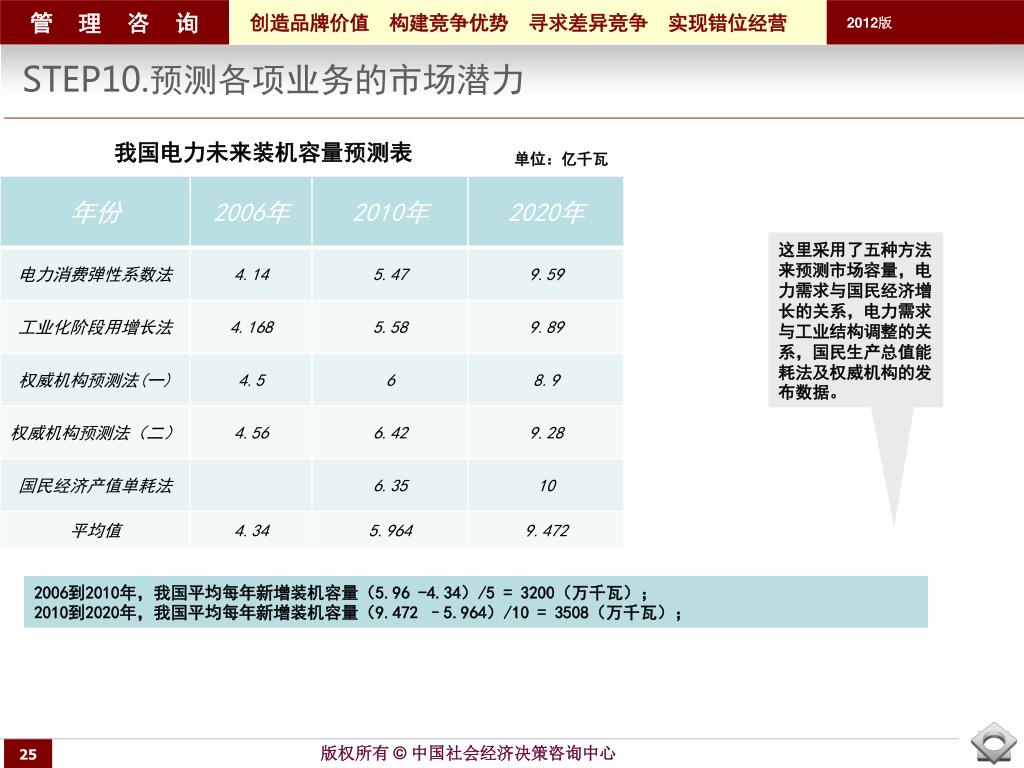Select the '平均值' row label
Viewport: 1024px width, 768px height.
point(96,530)
